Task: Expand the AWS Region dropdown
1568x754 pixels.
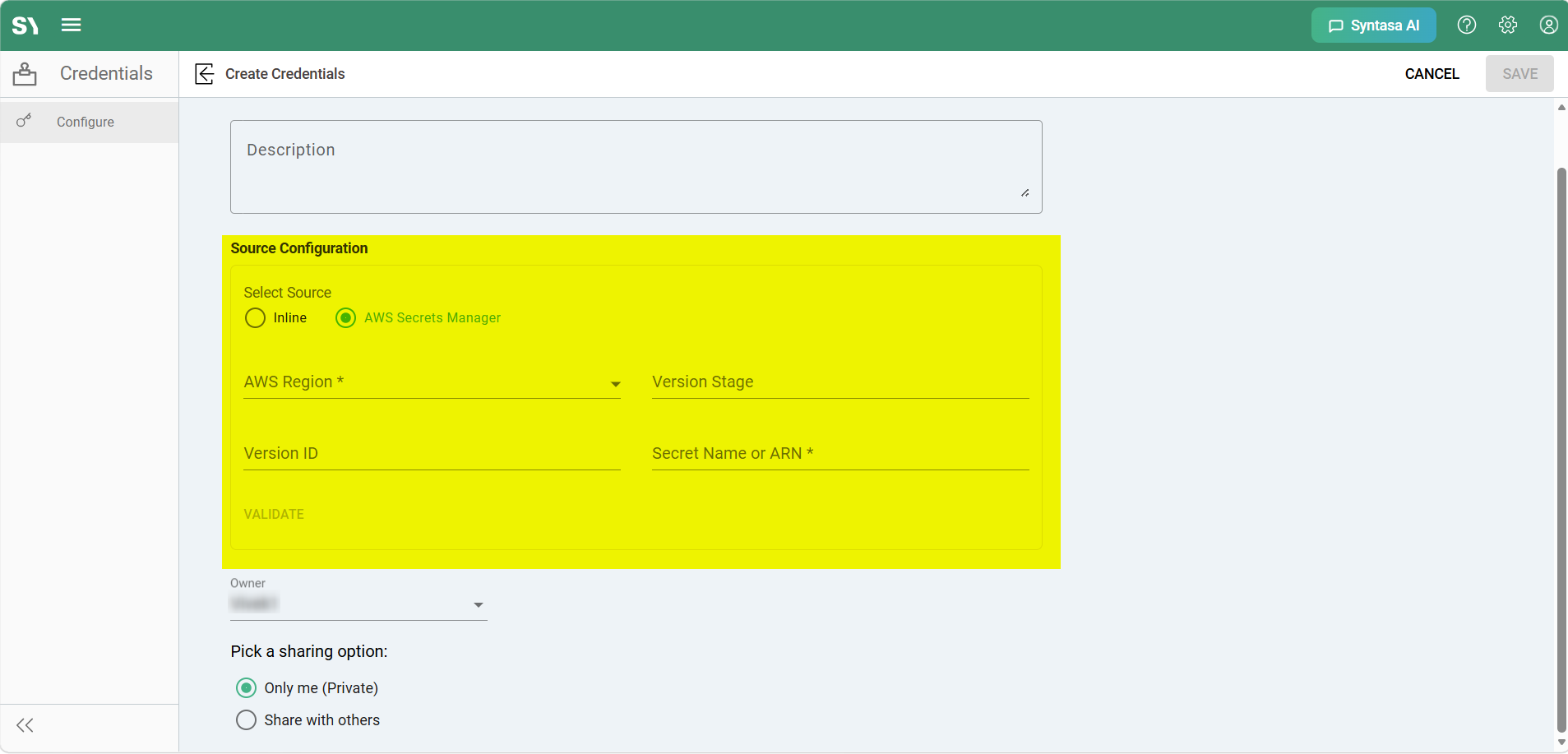Action: (x=432, y=382)
